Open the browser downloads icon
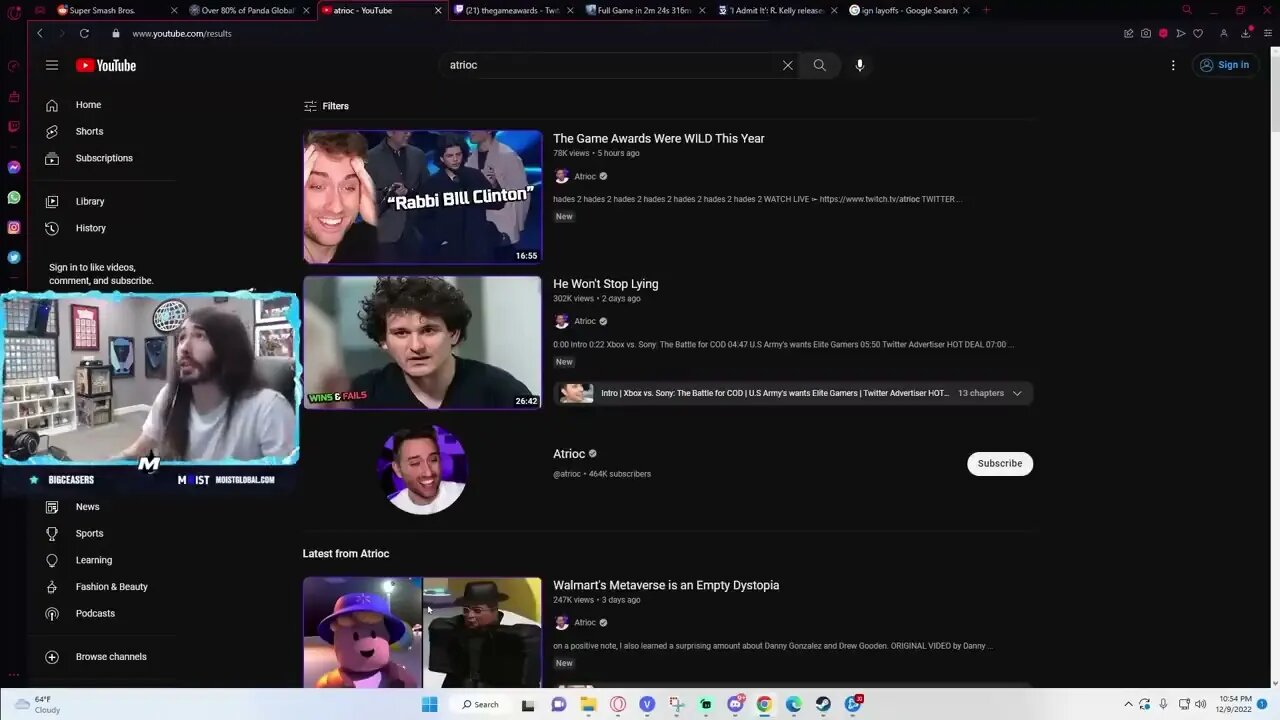The image size is (1280, 720). click(1246, 33)
